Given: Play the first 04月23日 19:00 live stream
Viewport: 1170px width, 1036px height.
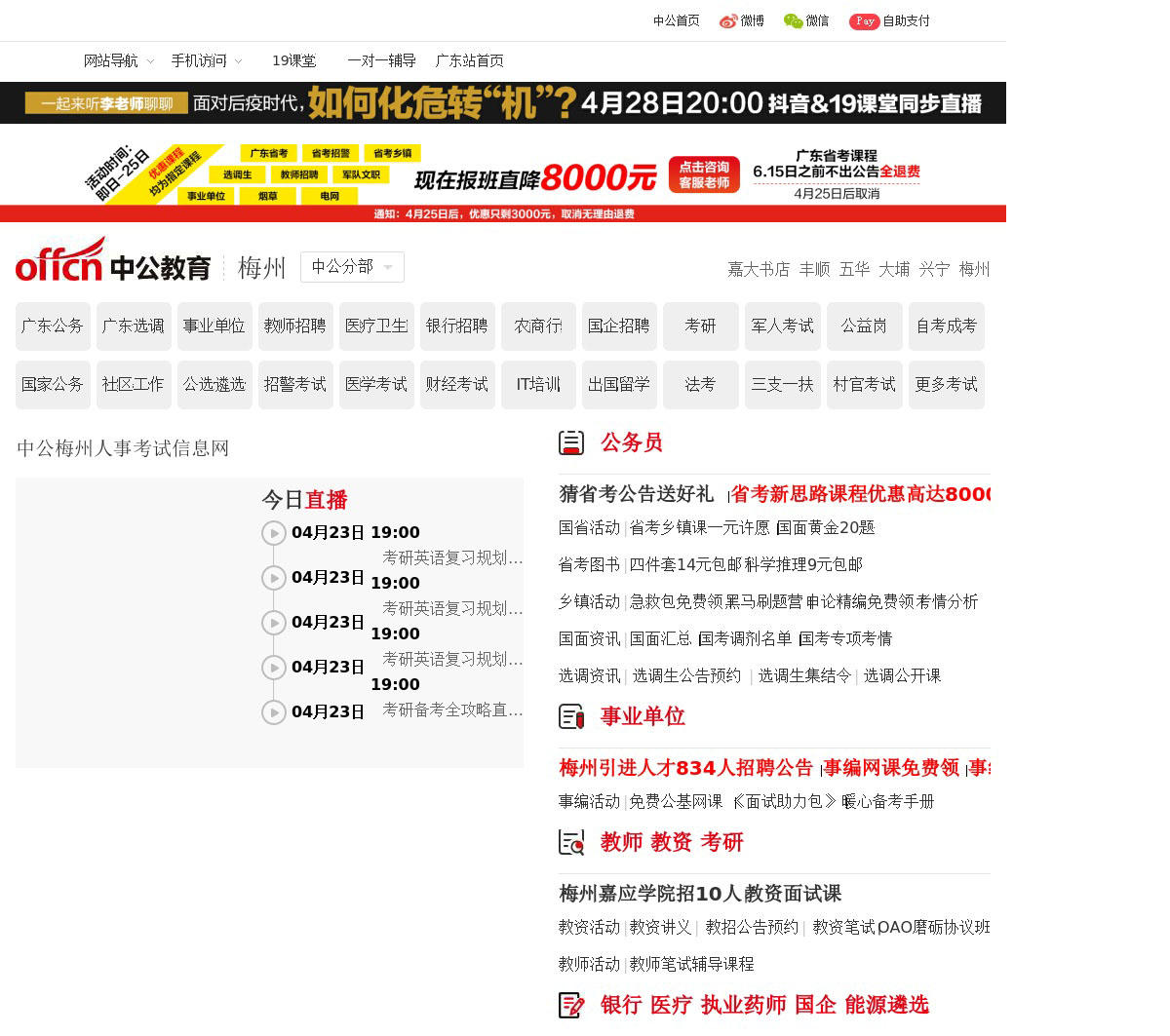Looking at the screenshot, I should (274, 533).
